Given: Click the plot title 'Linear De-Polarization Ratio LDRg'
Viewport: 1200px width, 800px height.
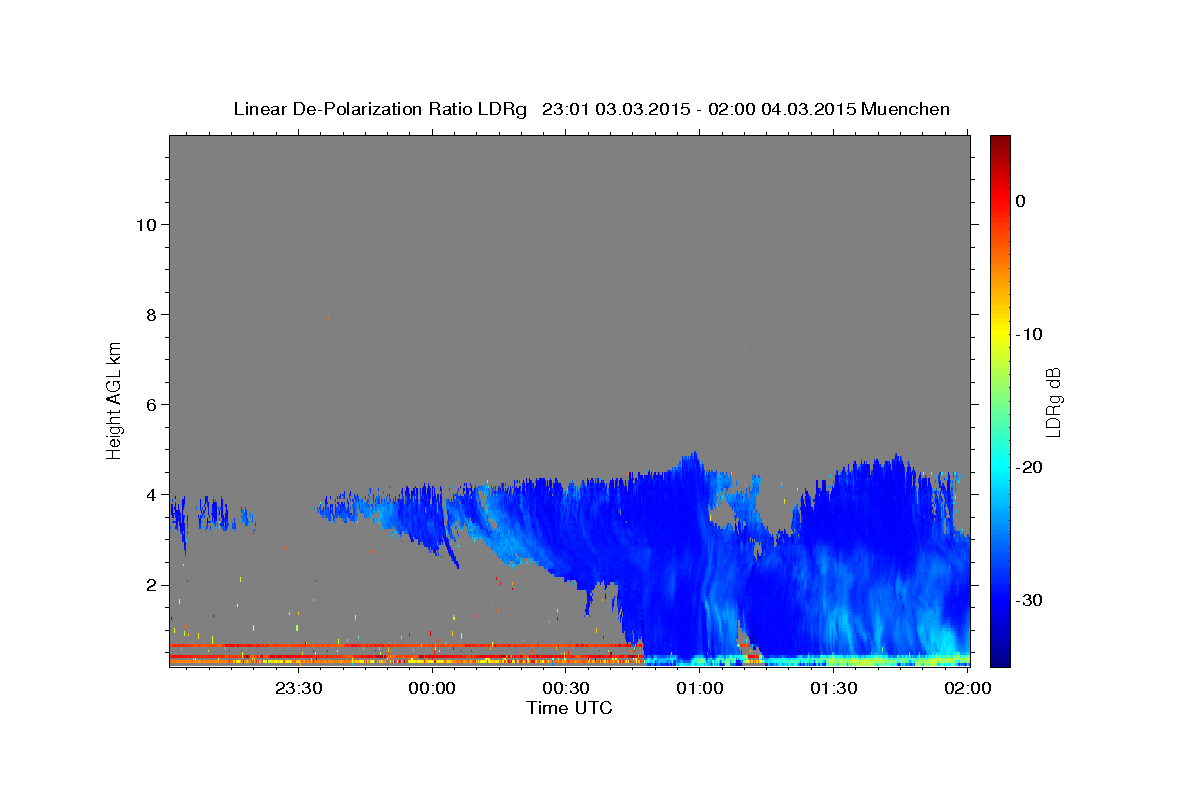Looking at the screenshot, I should coord(380,109).
